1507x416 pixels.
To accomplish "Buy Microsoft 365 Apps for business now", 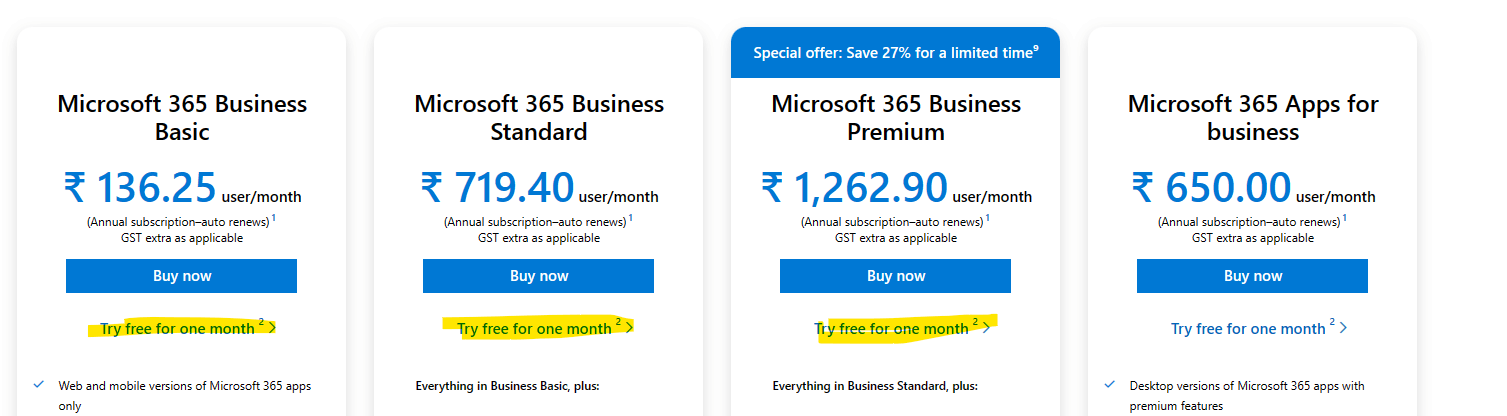I will [1252, 276].
